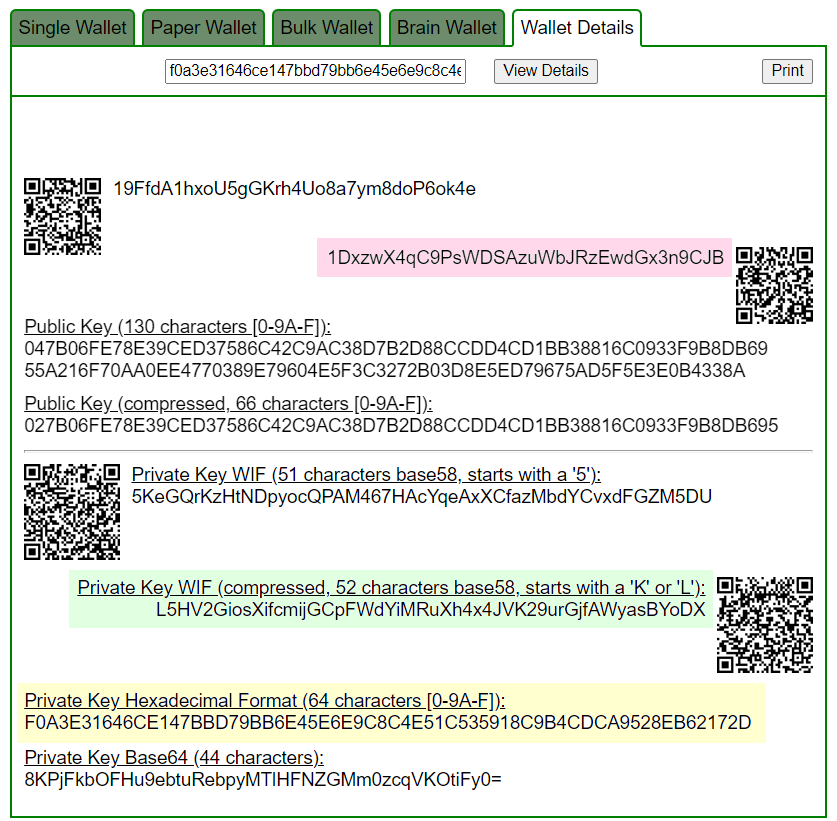Select the Brain Wallet tab
837x821 pixels.
[x=447, y=28]
